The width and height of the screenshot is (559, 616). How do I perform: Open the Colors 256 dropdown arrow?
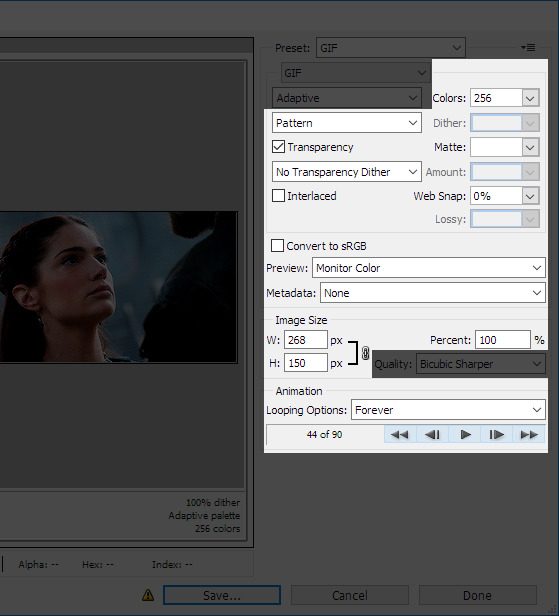click(530, 98)
